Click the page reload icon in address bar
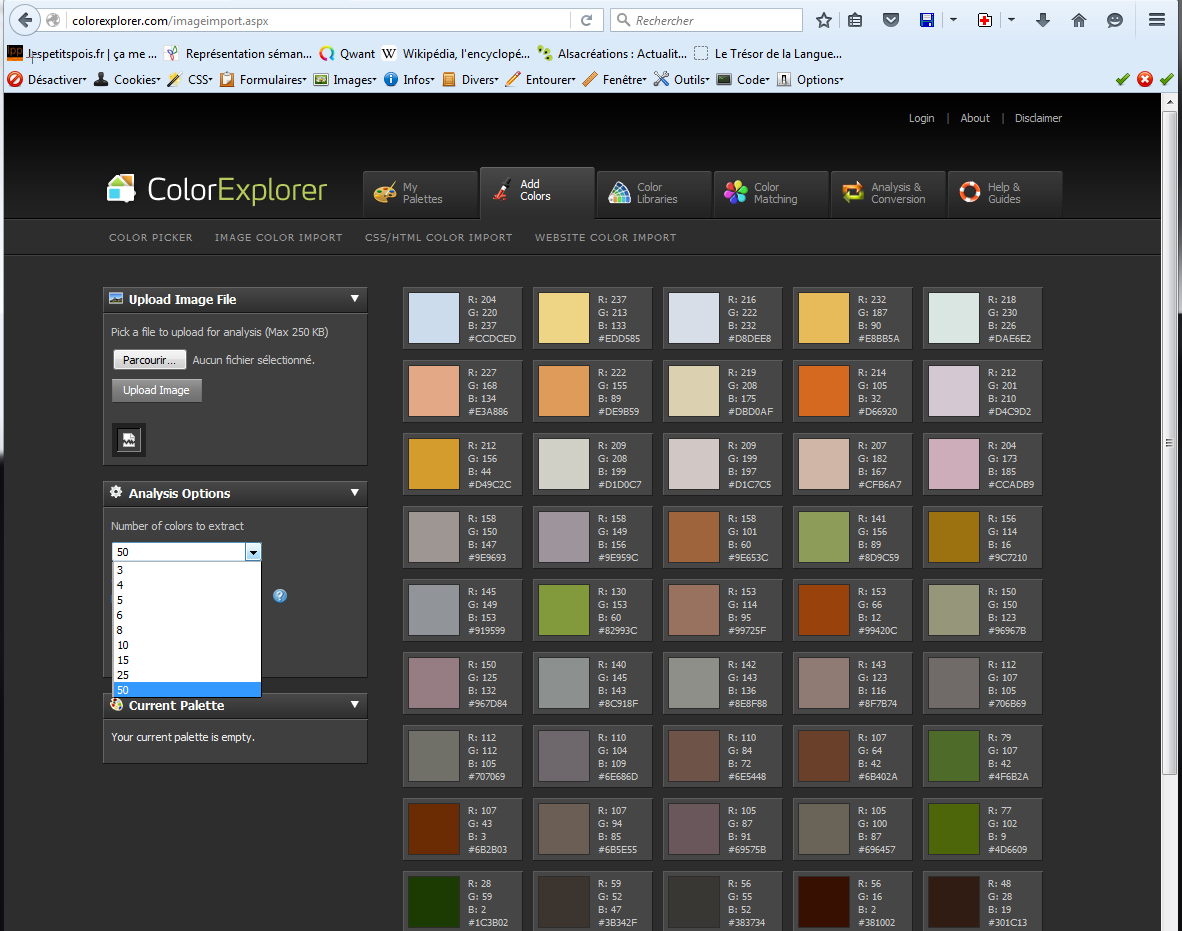The image size is (1182, 931). tap(586, 20)
